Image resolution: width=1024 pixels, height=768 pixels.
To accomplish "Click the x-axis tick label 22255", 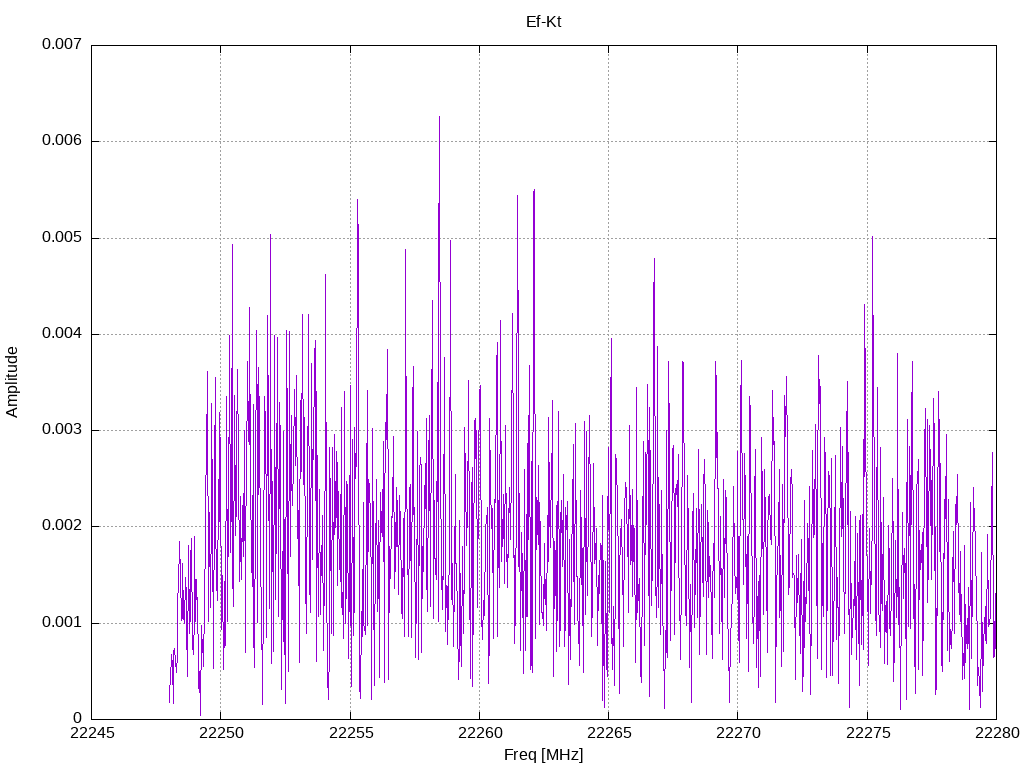I will (x=351, y=733).
